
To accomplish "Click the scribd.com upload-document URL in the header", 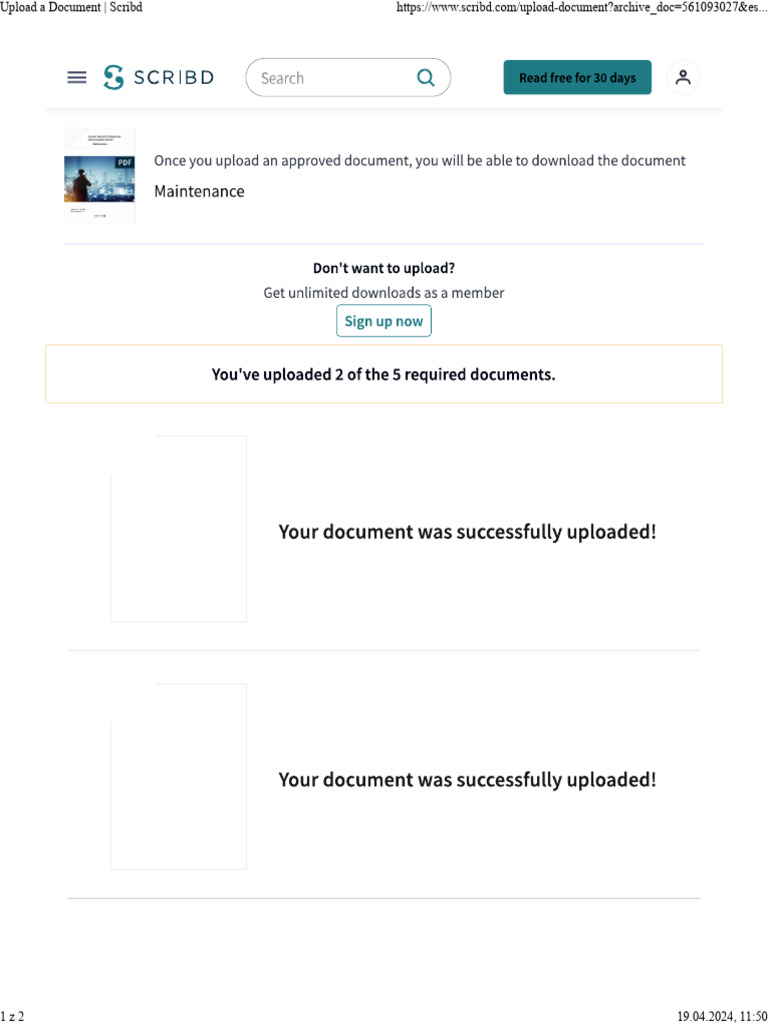I will (582, 7).
